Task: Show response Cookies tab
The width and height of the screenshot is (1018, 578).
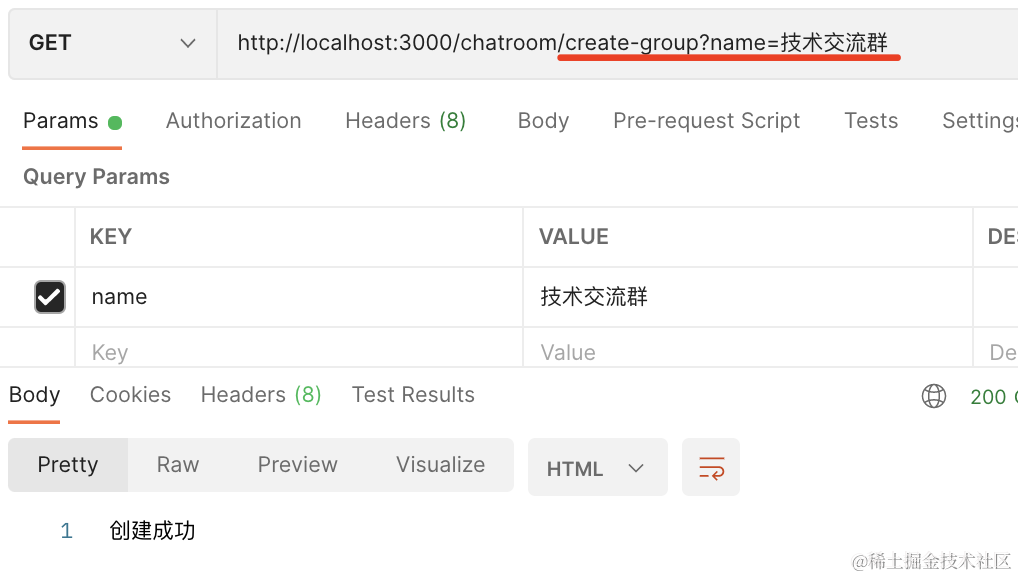Action: click(130, 395)
